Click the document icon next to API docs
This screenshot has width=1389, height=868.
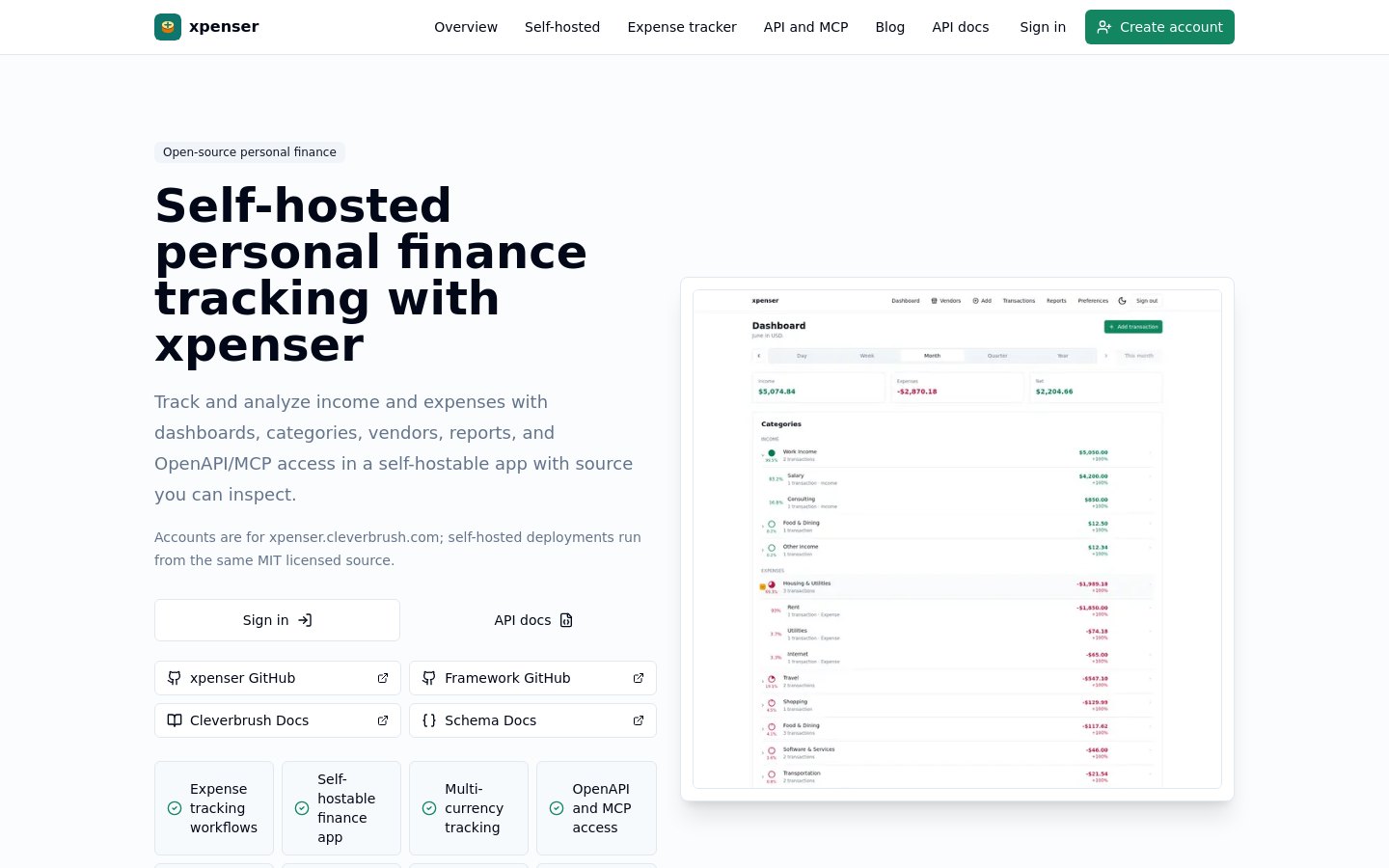[566, 620]
